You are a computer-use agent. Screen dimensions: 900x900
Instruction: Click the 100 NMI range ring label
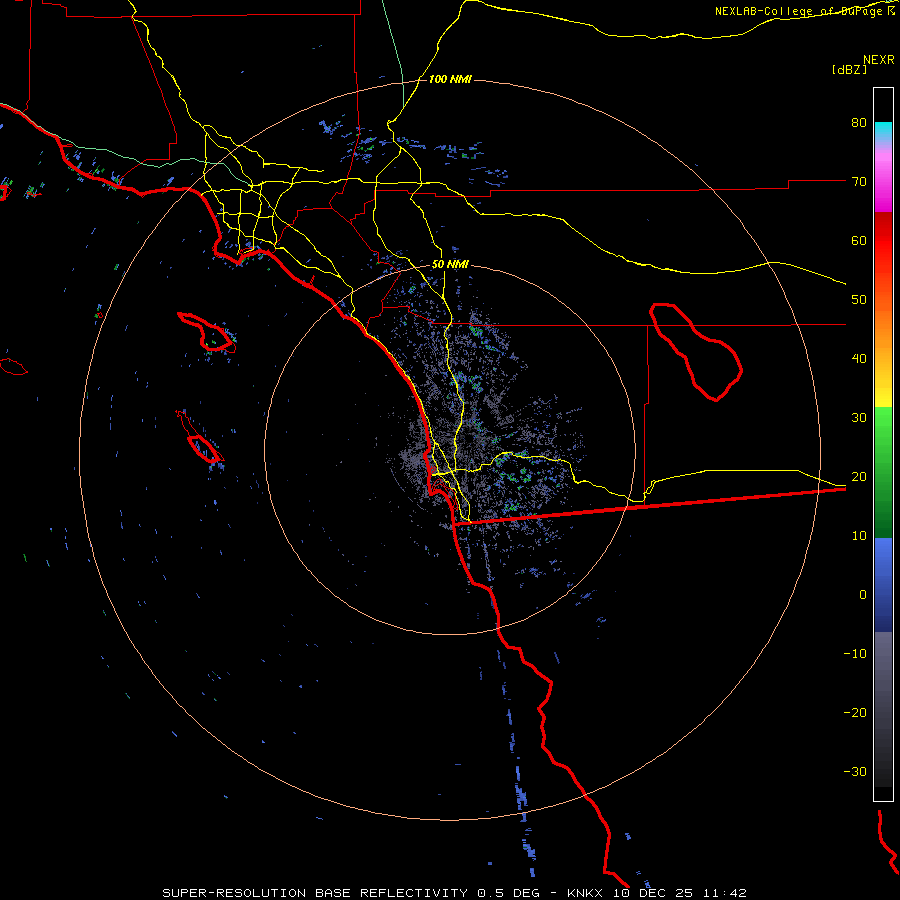(x=450, y=79)
